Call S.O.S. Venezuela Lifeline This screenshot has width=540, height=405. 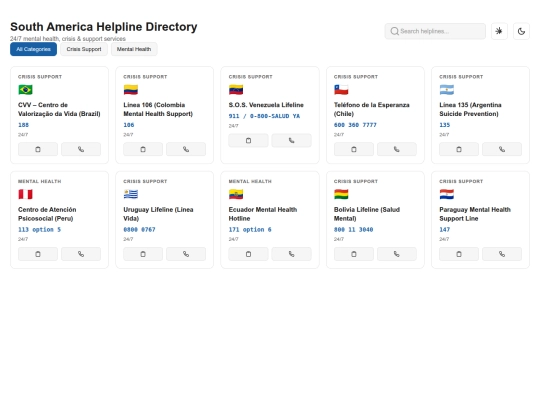[291, 141]
